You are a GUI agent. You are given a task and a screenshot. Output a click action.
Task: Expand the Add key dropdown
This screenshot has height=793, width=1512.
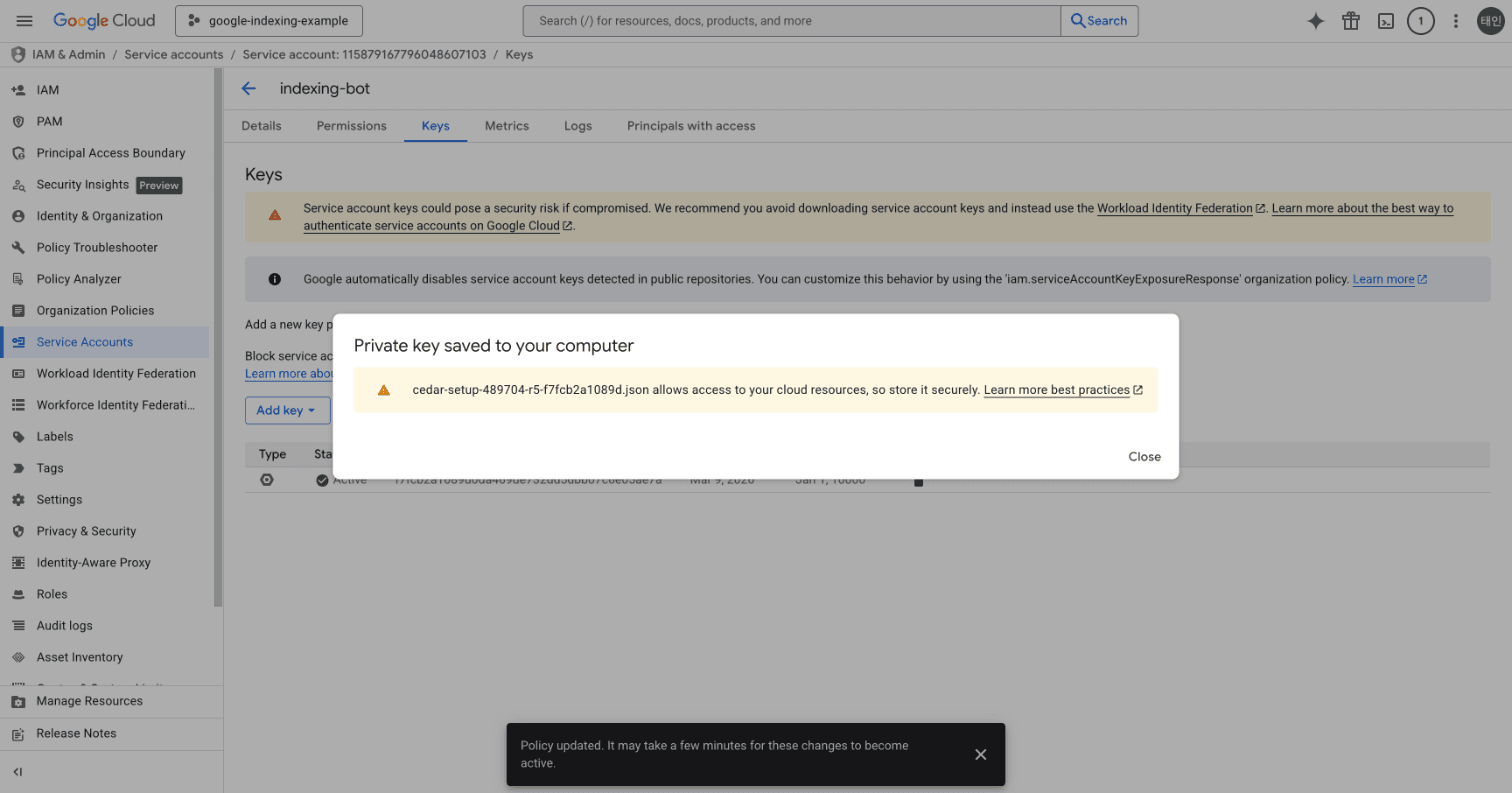[x=287, y=410]
